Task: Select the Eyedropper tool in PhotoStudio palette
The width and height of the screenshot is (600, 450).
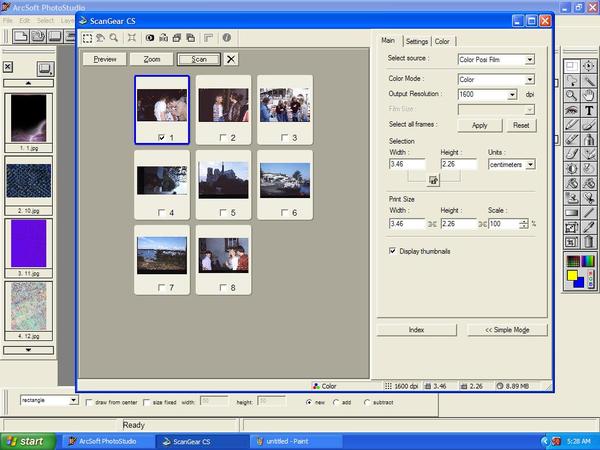Action: click(589, 227)
